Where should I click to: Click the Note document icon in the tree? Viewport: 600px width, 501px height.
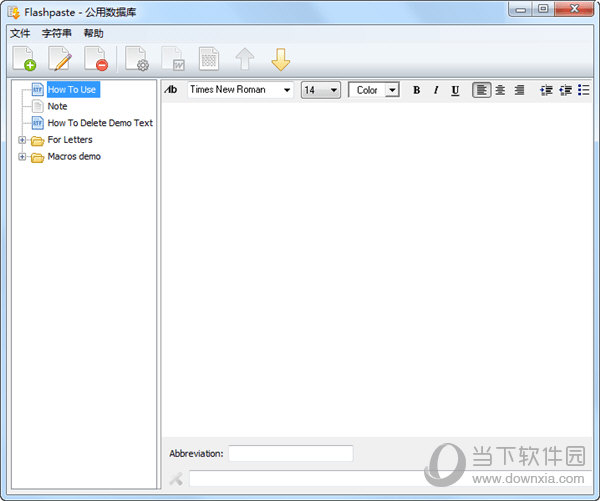(38, 106)
